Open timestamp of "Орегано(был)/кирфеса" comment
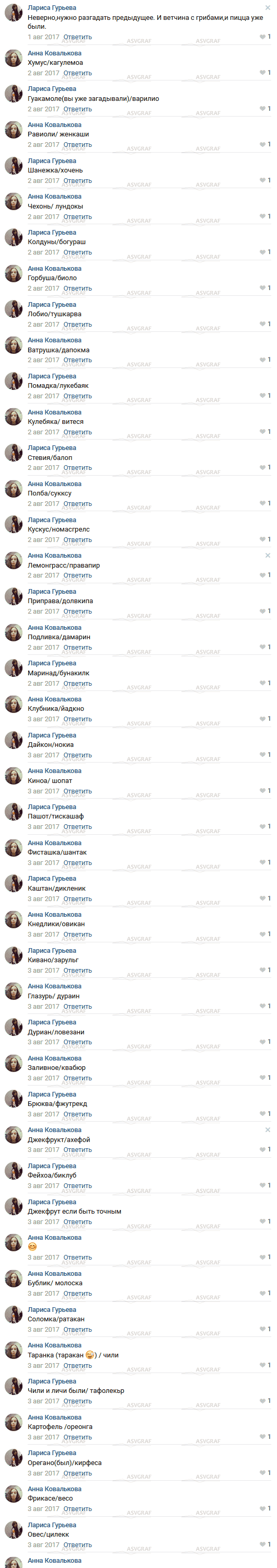The height and width of the screenshot is (1568, 277). 43,1473
